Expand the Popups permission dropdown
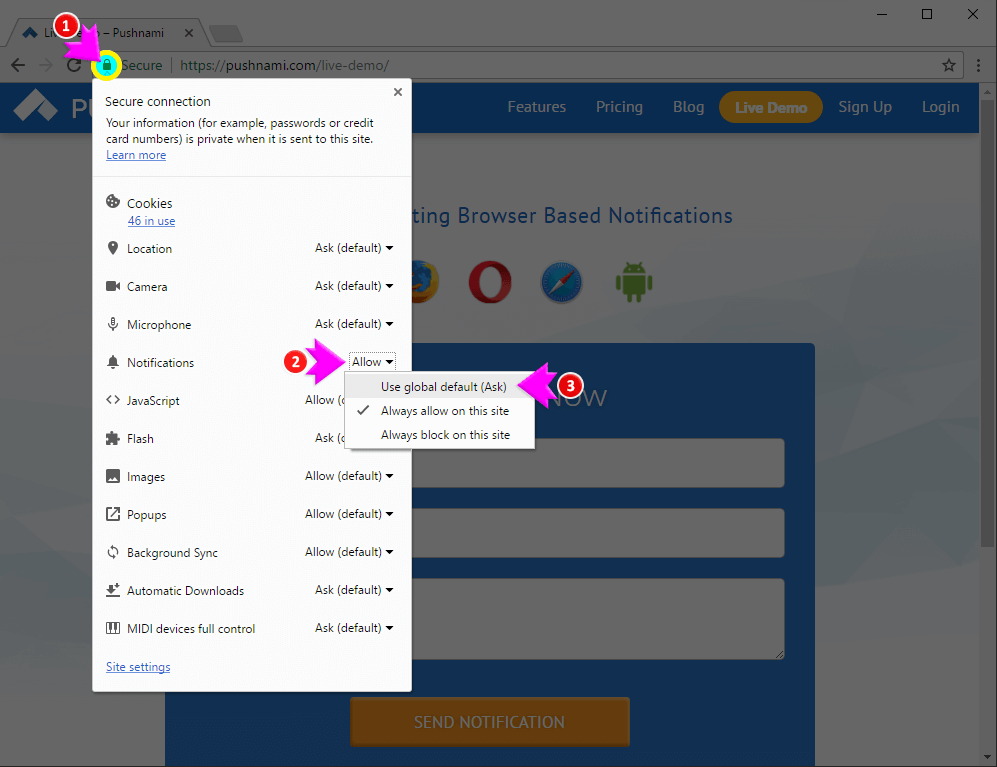Viewport: 997px width, 767px height. pyautogui.click(x=349, y=514)
